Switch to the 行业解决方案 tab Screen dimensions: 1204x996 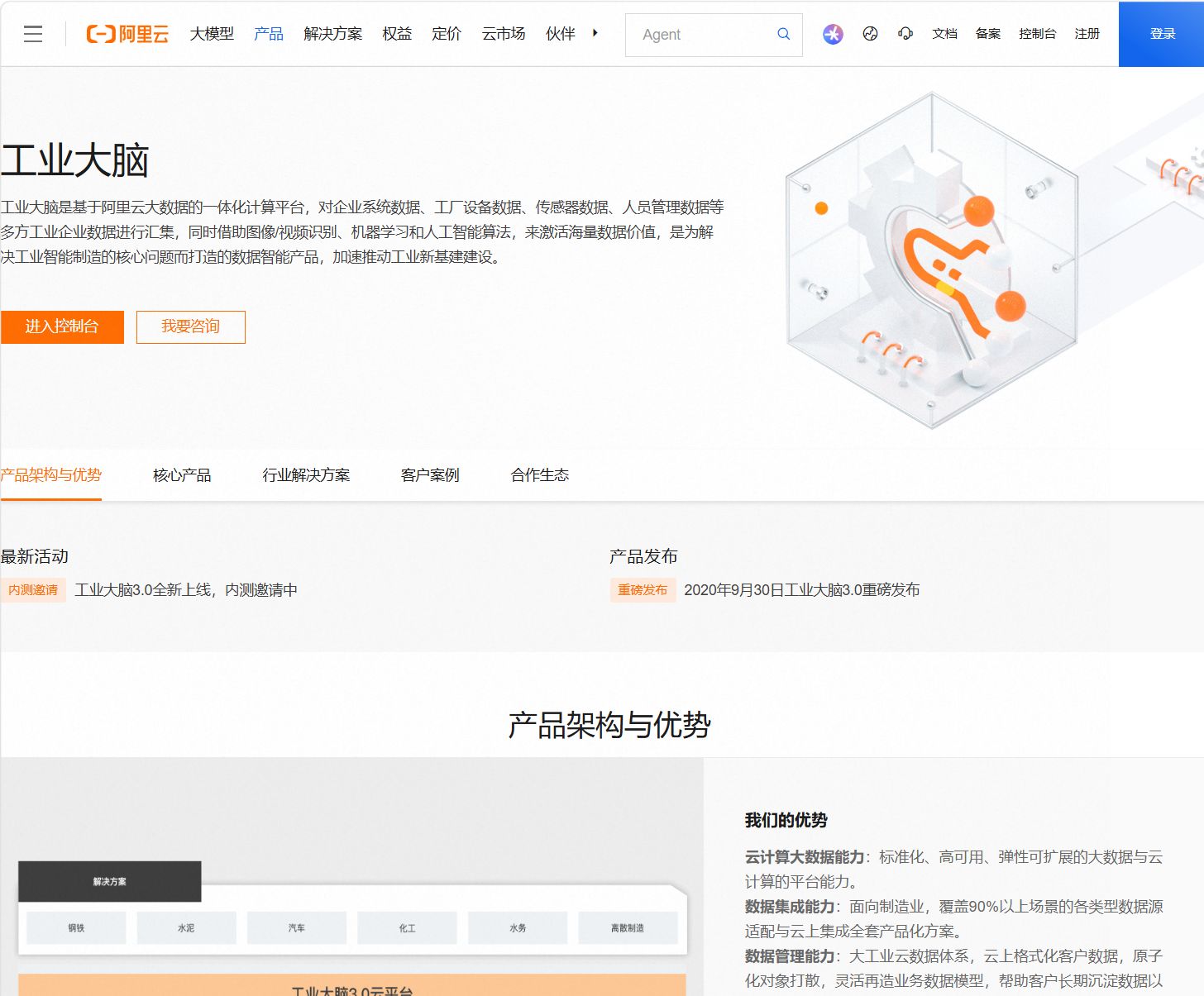(306, 475)
